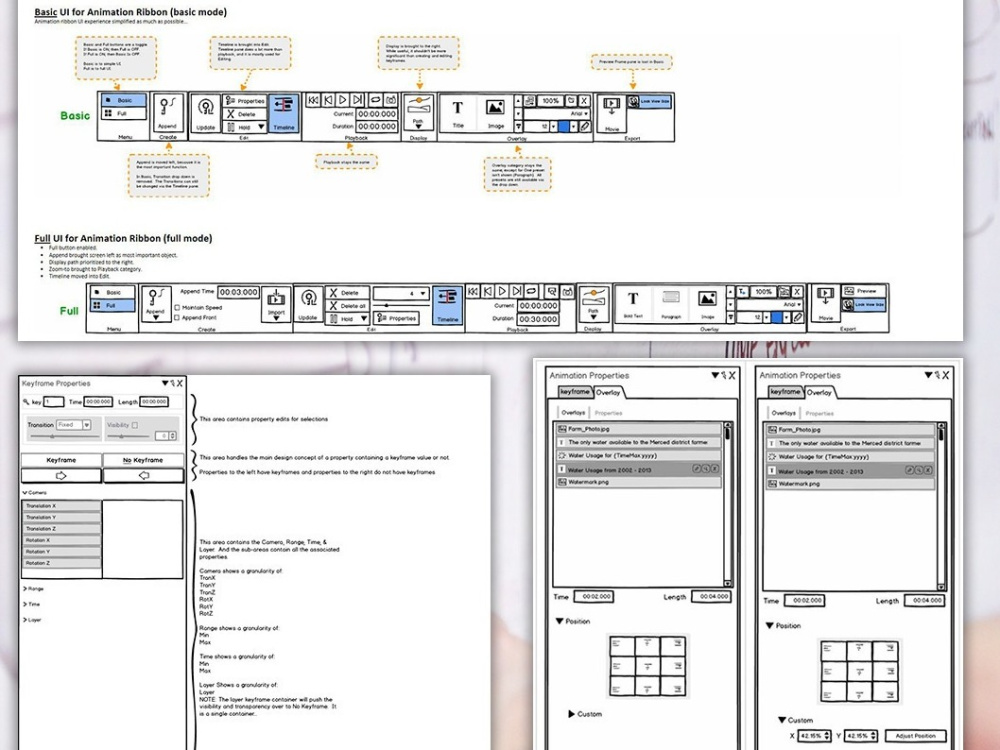Toggle Full mode in Full ribbon menu
Image resolution: width=1000 pixels, height=750 pixels.
coord(113,305)
